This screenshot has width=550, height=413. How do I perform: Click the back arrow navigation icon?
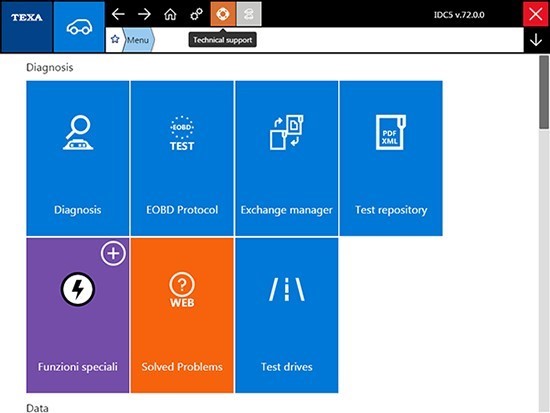118,14
